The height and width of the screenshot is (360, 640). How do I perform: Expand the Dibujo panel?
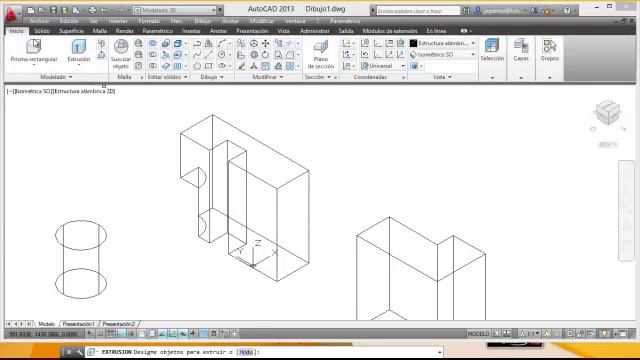[212, 77]
